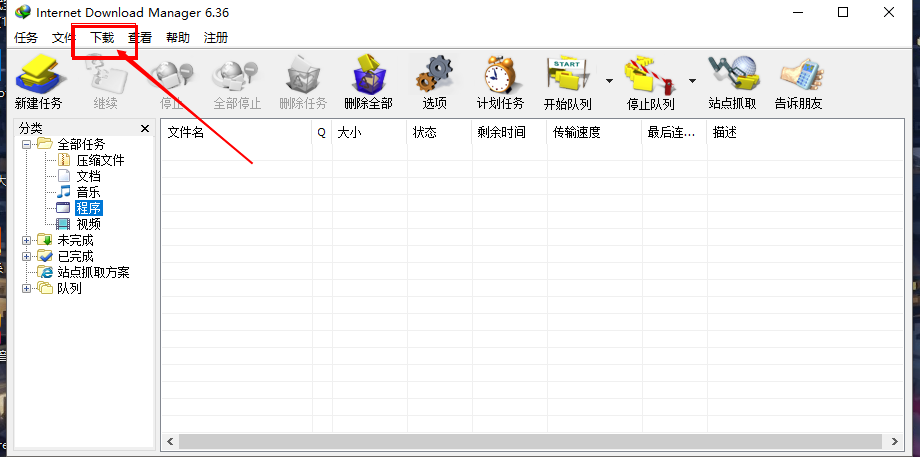Click horizontal scrollbar left arrow
This screenshot has height=457, width=920.
click(x=170, y=442)
